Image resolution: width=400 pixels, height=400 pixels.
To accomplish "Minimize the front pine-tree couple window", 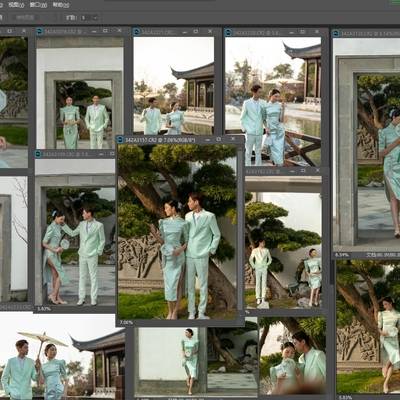I will 207,139.
